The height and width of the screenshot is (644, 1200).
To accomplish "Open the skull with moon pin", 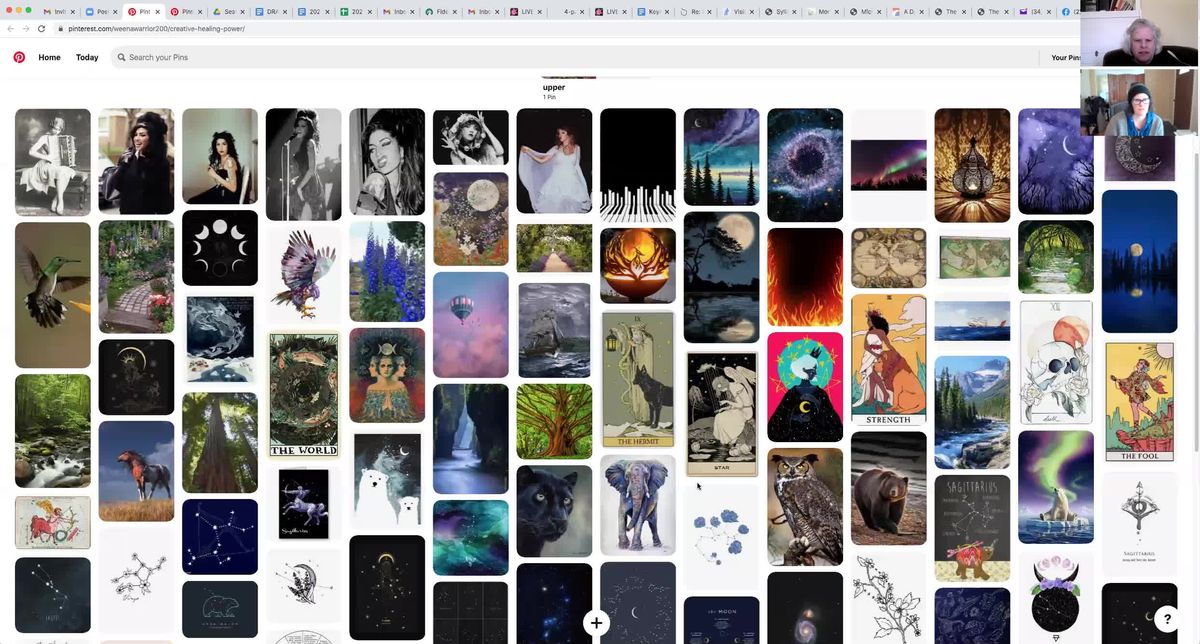I will click(x=1056, y=362).
